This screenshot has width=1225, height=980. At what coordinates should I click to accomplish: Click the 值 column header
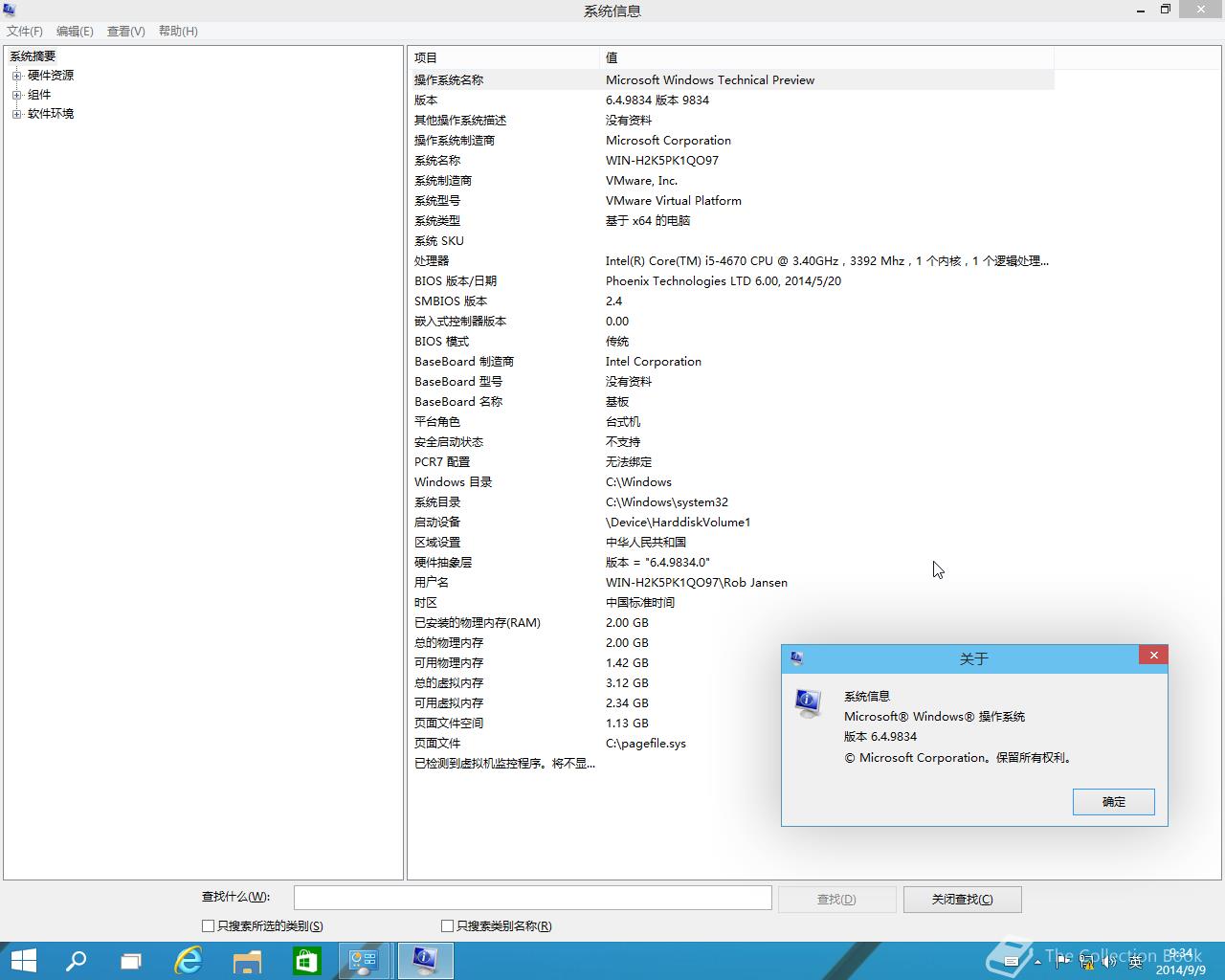827,57
